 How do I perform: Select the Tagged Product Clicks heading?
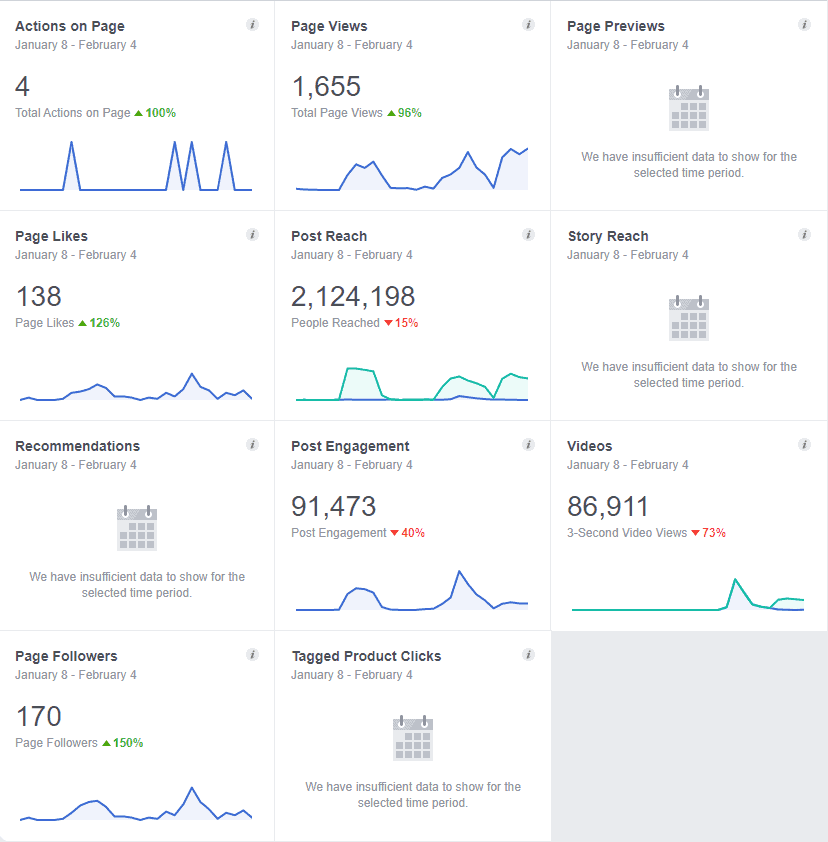pyautogui.click(x=366, y=656)
